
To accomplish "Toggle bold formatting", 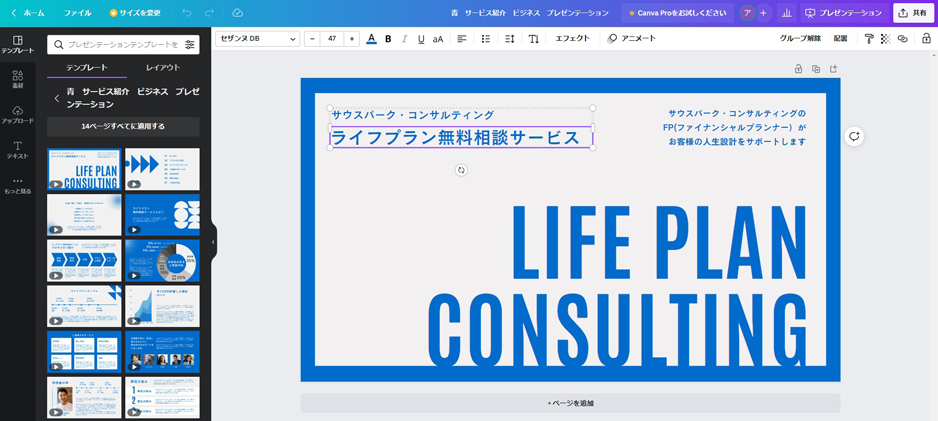I will click(388, 38).
